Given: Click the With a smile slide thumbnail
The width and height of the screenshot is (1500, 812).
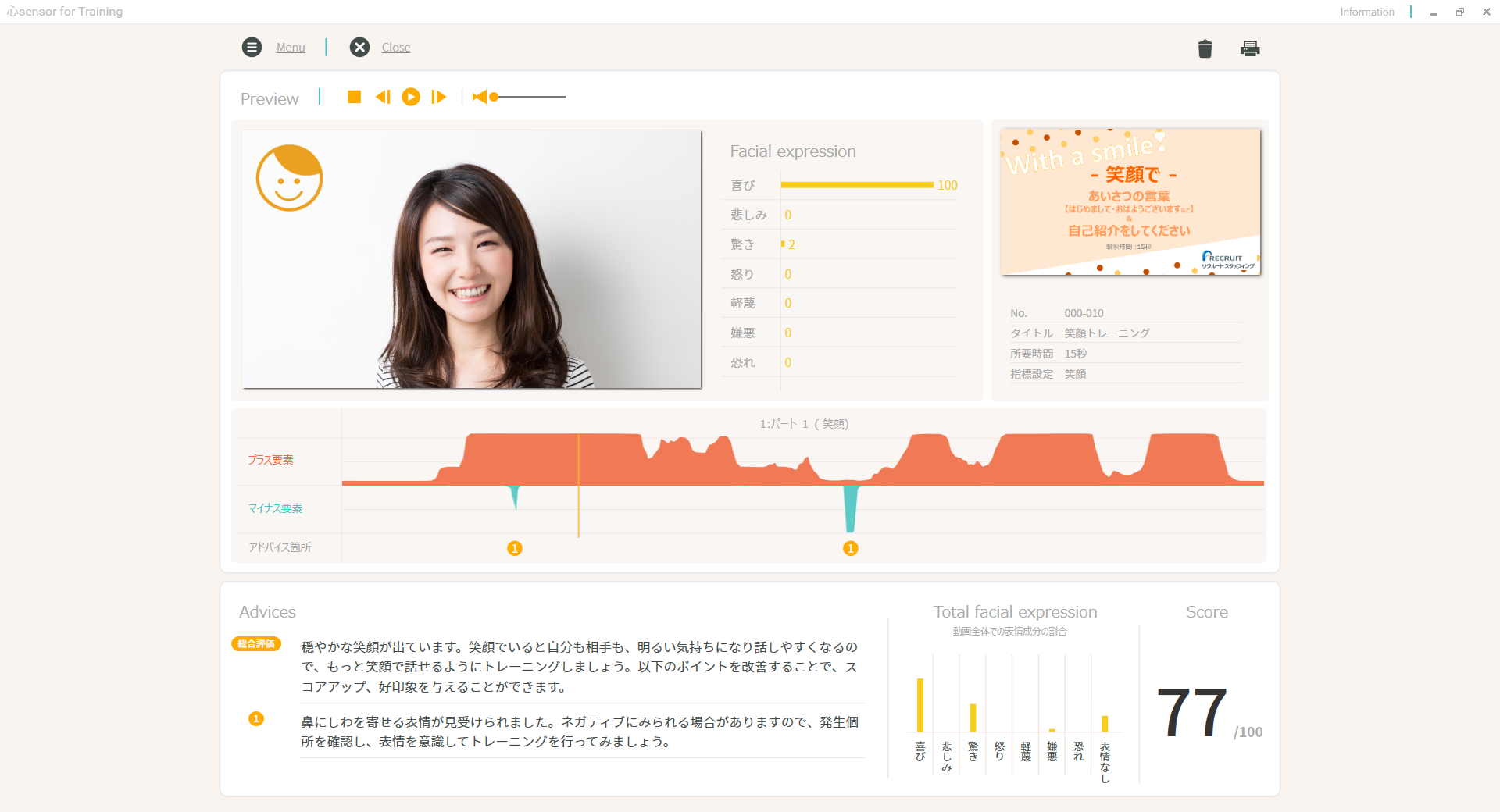Looking at the screenshot, I should [x=1130, y=201].
